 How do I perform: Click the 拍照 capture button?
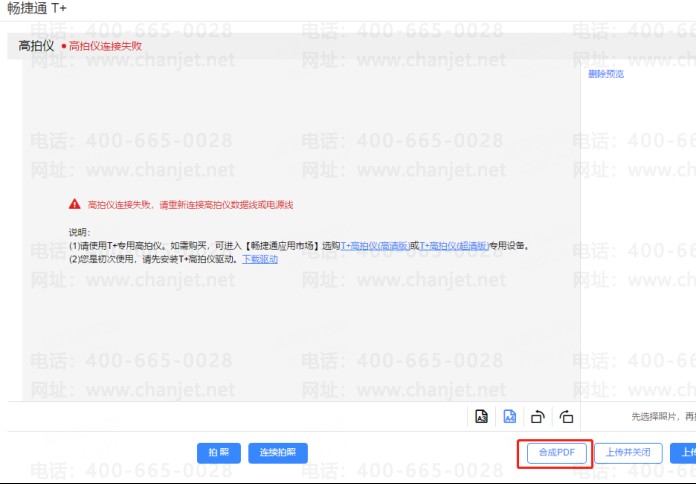pos(219,453)
